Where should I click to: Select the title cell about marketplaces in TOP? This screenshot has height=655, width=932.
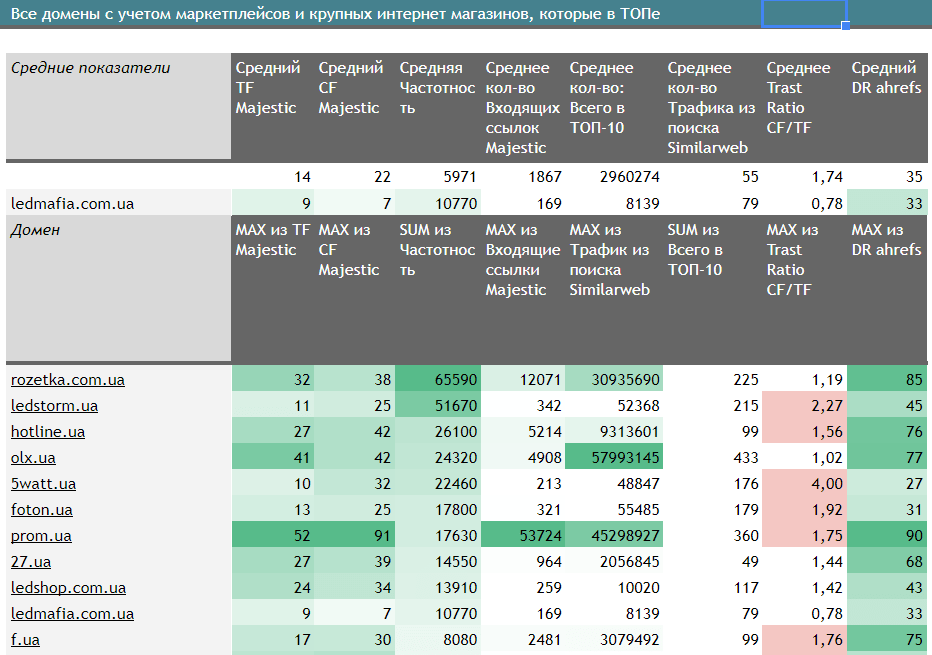[x=335, y=14]
